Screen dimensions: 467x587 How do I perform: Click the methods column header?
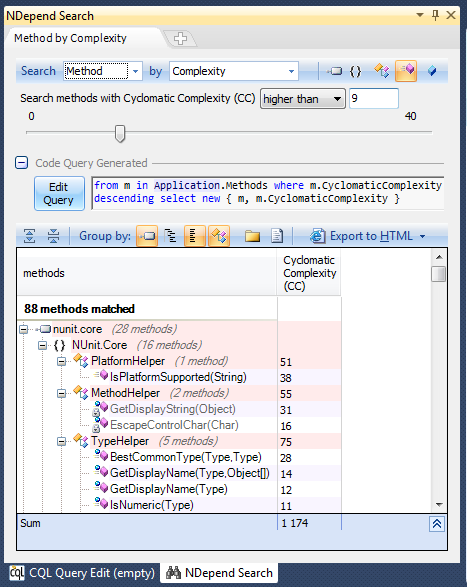coord(147,273)
